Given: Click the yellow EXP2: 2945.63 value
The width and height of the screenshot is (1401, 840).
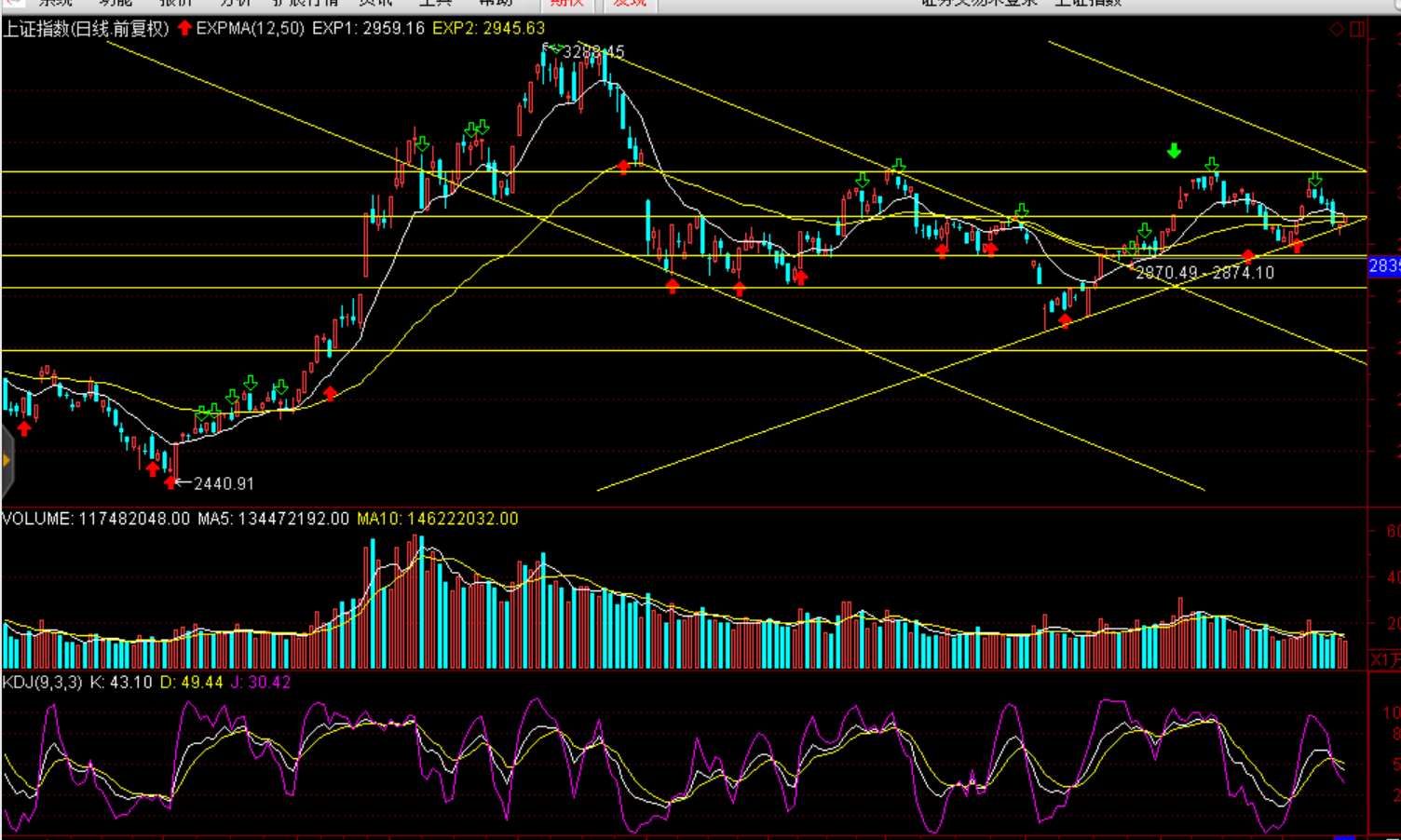Looking at the screenshot, I should point(488,29).
